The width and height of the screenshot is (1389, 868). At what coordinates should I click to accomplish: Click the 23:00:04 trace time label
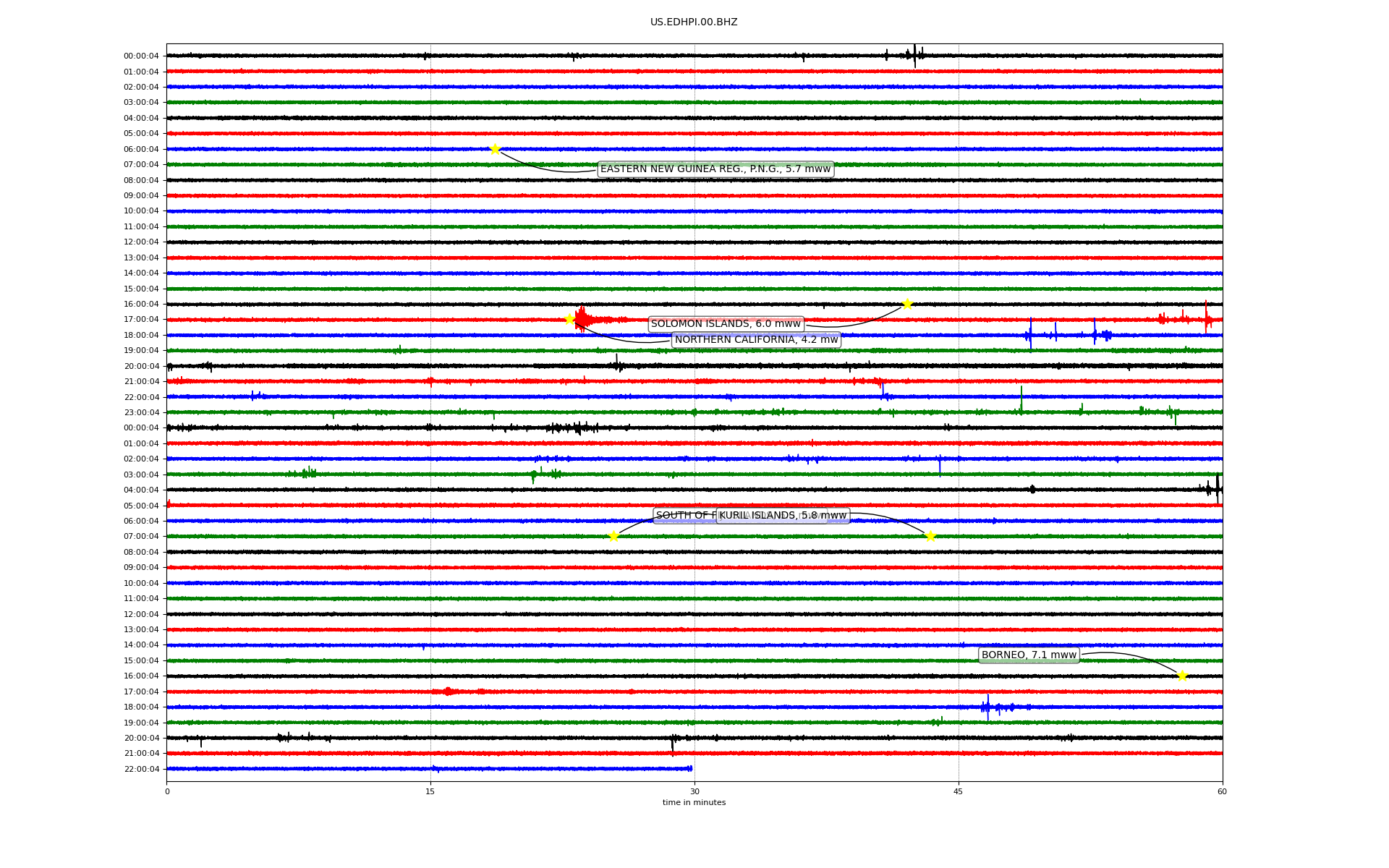tap(141, 412)
